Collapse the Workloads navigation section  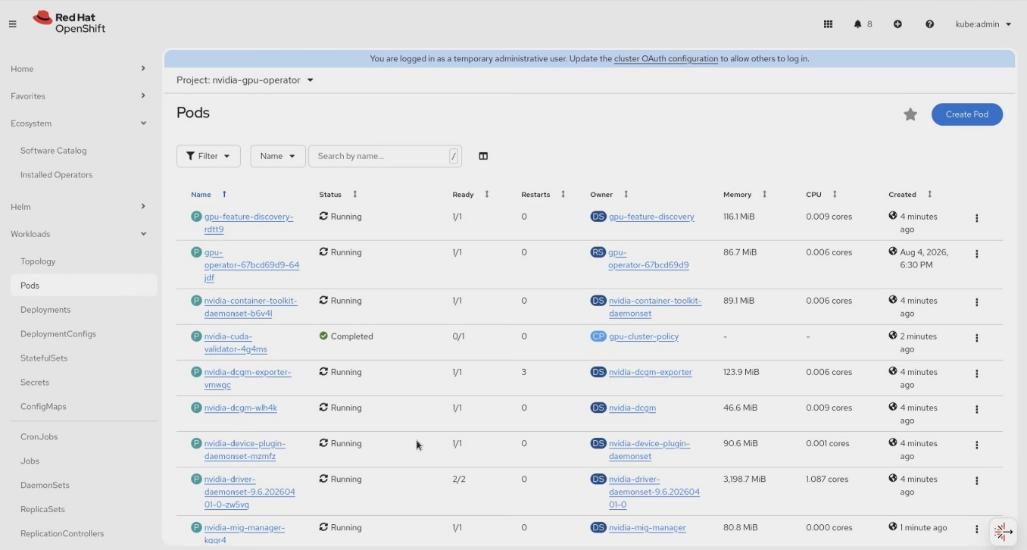click(x=78, y=234)
